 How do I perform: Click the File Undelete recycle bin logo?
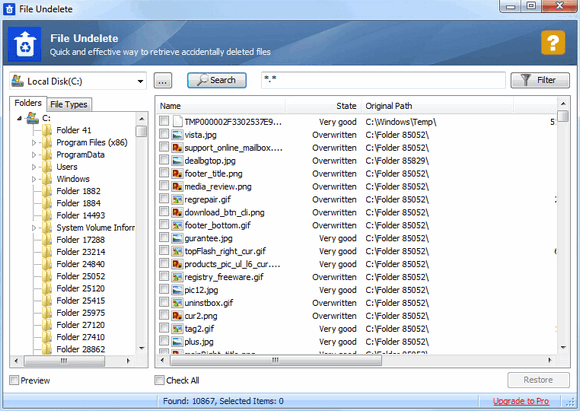[25, 44]
